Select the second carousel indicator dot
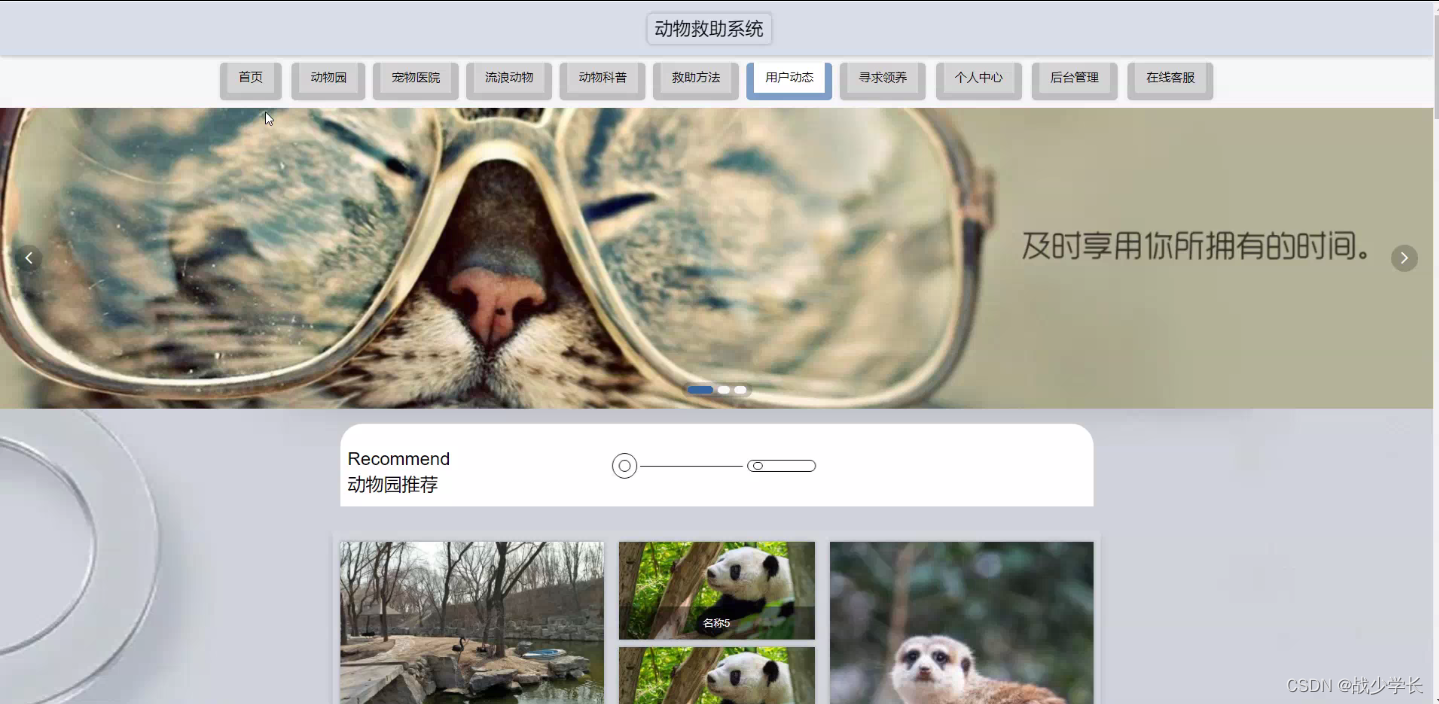The width and height of the screenshot is (1439, 704). point(724,390)
